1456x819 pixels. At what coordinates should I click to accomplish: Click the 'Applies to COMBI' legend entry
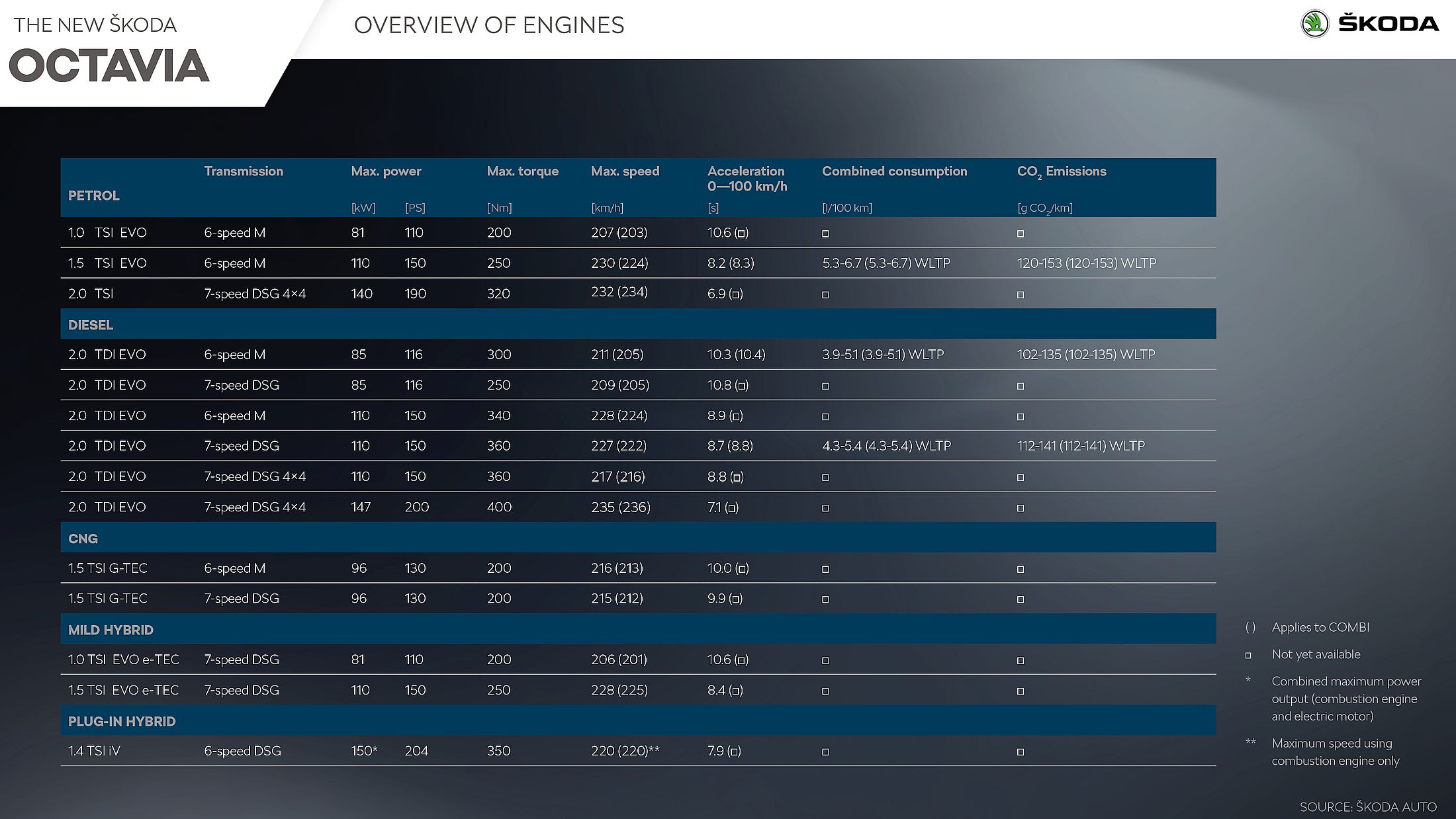1320,627
